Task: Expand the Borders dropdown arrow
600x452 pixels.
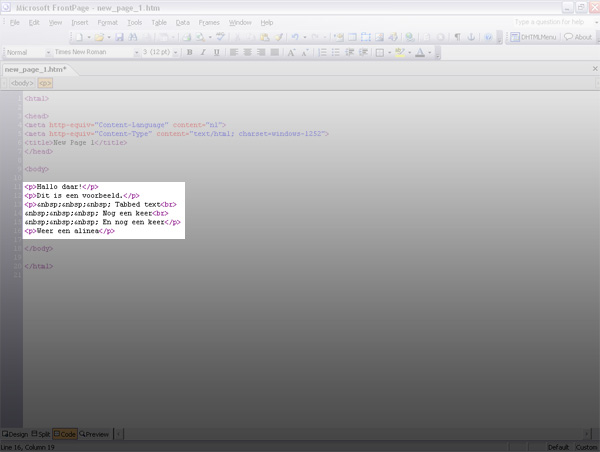Action: click(x=390, y=52)
